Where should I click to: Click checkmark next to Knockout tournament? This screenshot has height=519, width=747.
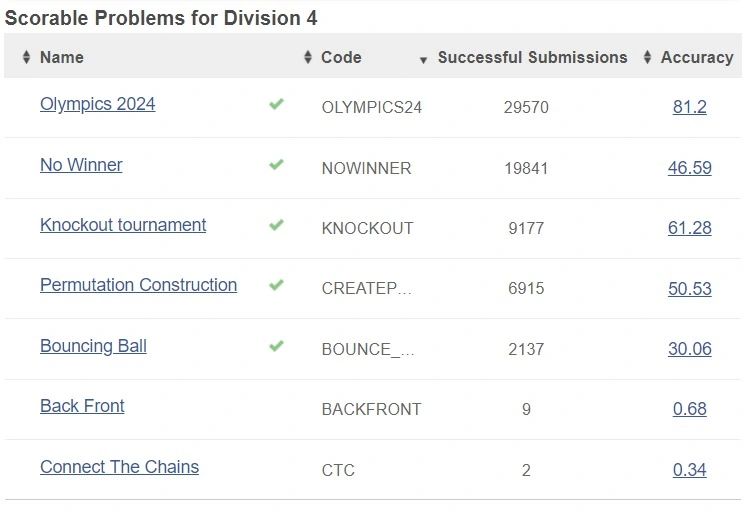276,224
